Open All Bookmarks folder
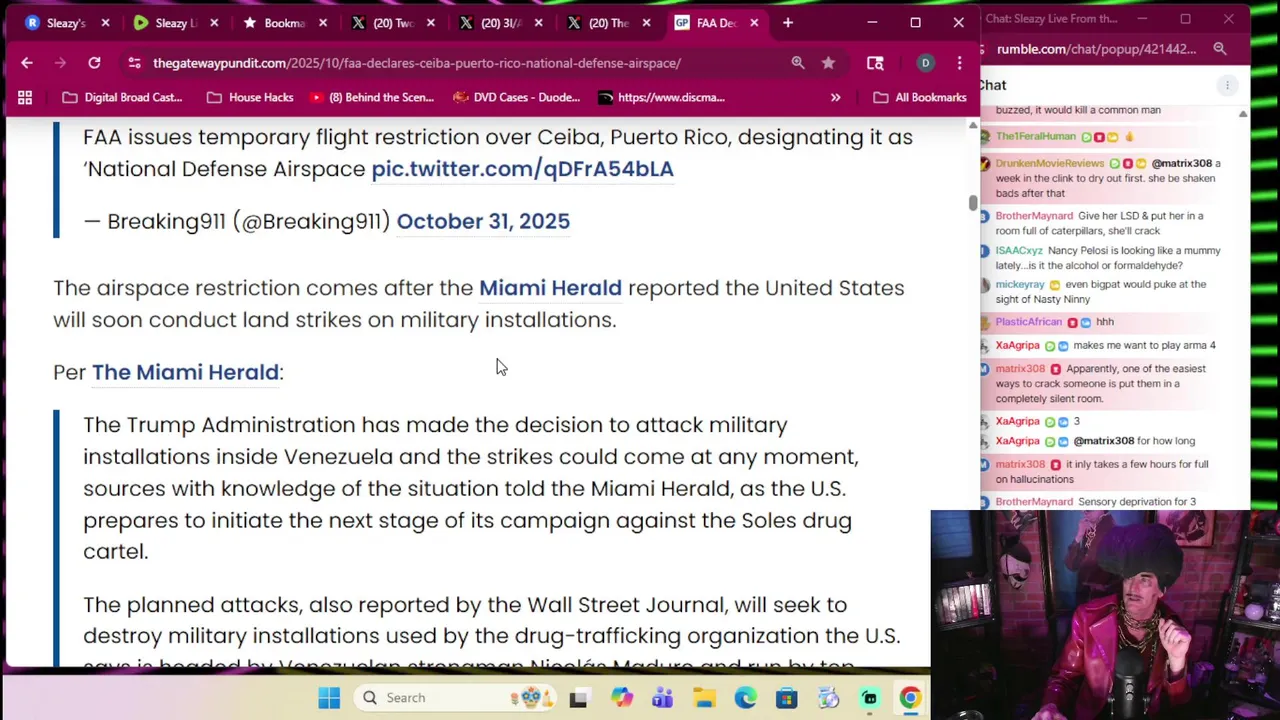Viewport: 1280px width, 720px height. point(919,97)
